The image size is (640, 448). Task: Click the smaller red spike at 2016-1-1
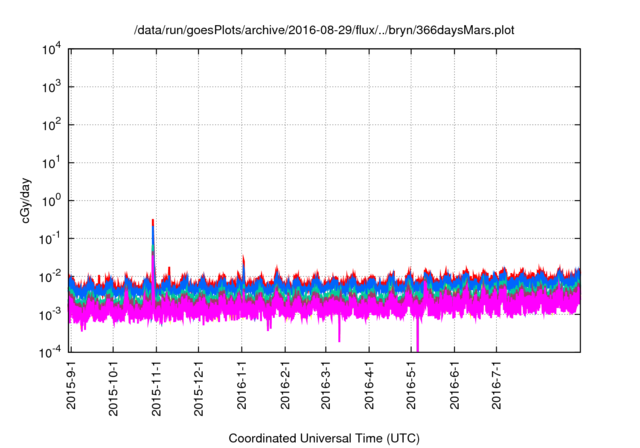tap(242, 259)
